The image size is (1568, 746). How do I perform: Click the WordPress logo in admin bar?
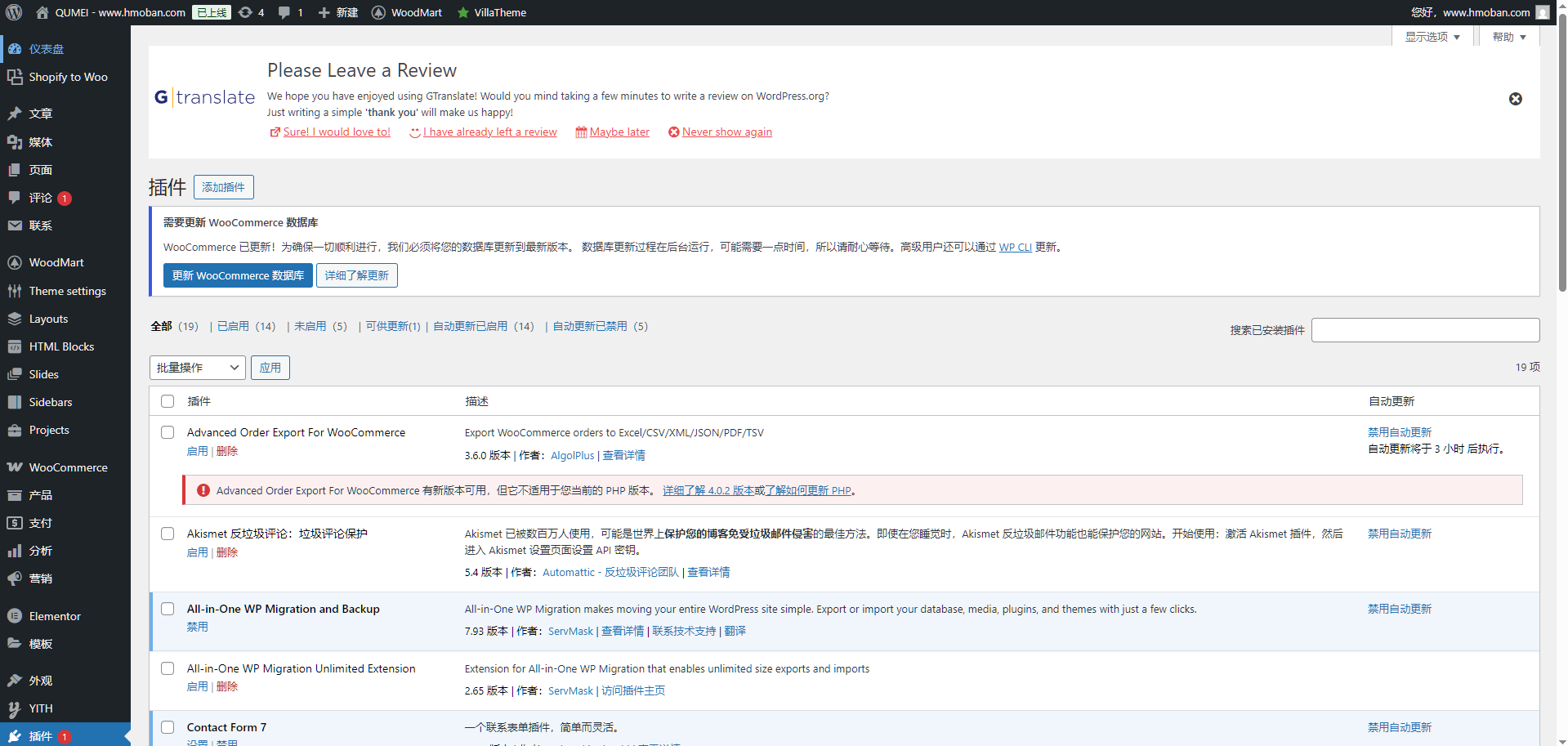14,12
